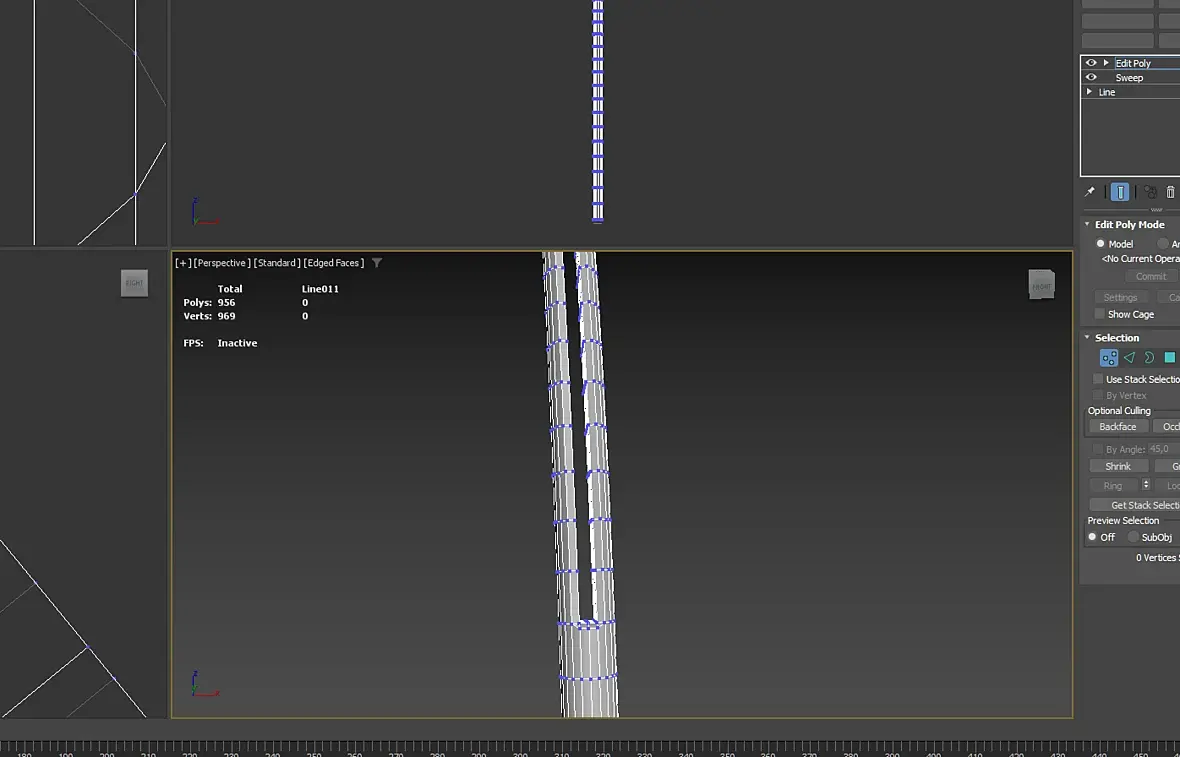Click Get Stack Selection button
The image size is (1180, 757).
tap(1135, 505)
